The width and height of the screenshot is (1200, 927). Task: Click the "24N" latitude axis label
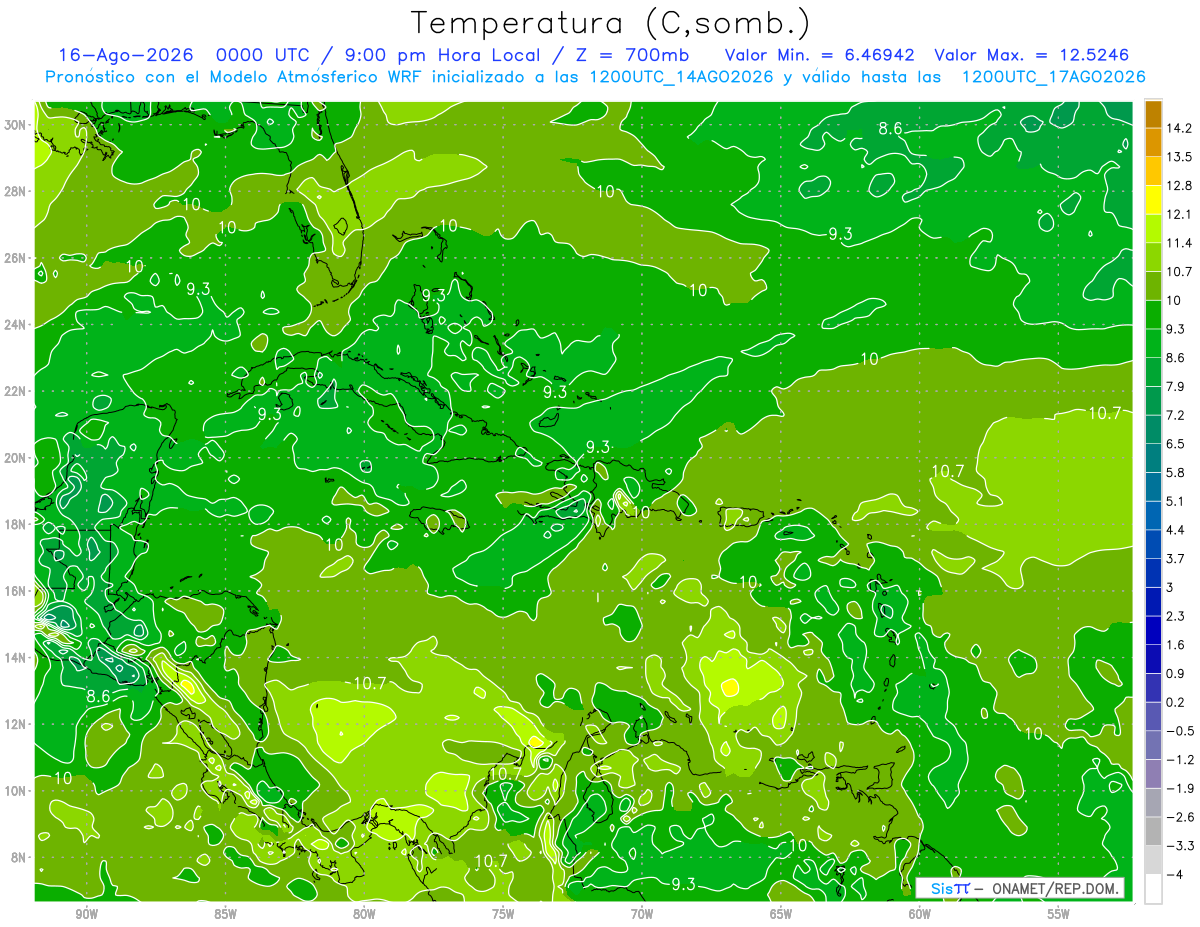pos(17,324)
